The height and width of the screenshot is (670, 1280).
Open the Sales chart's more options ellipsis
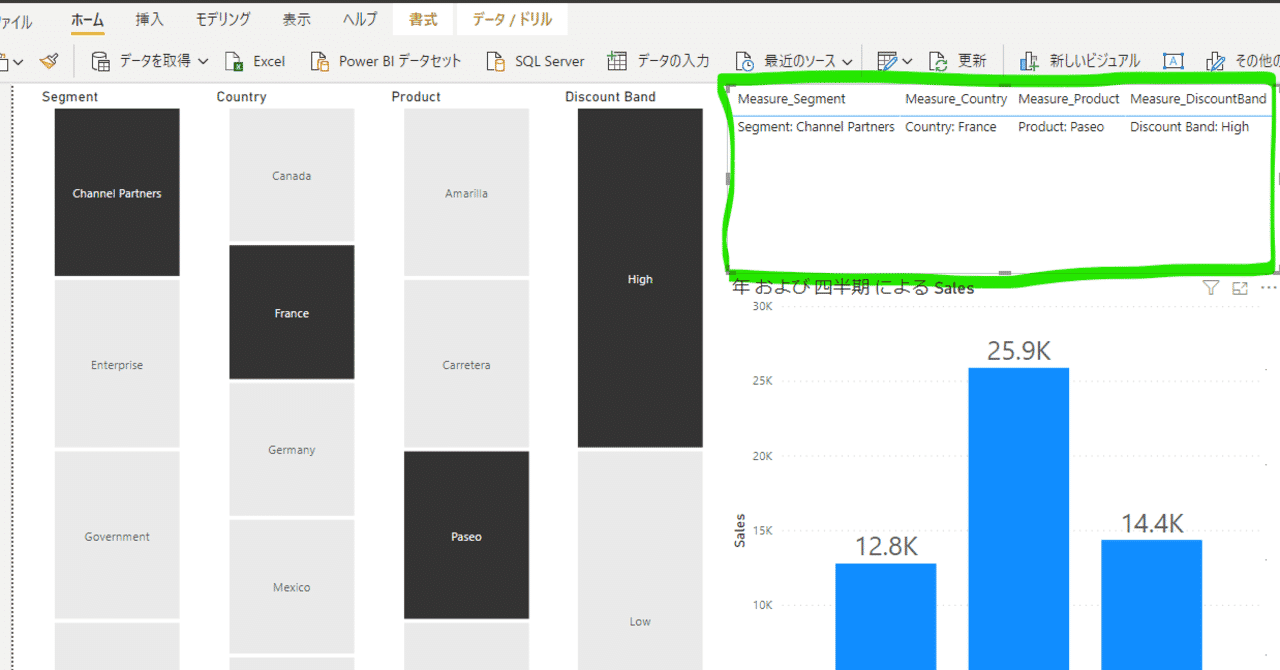(1269, 288)
